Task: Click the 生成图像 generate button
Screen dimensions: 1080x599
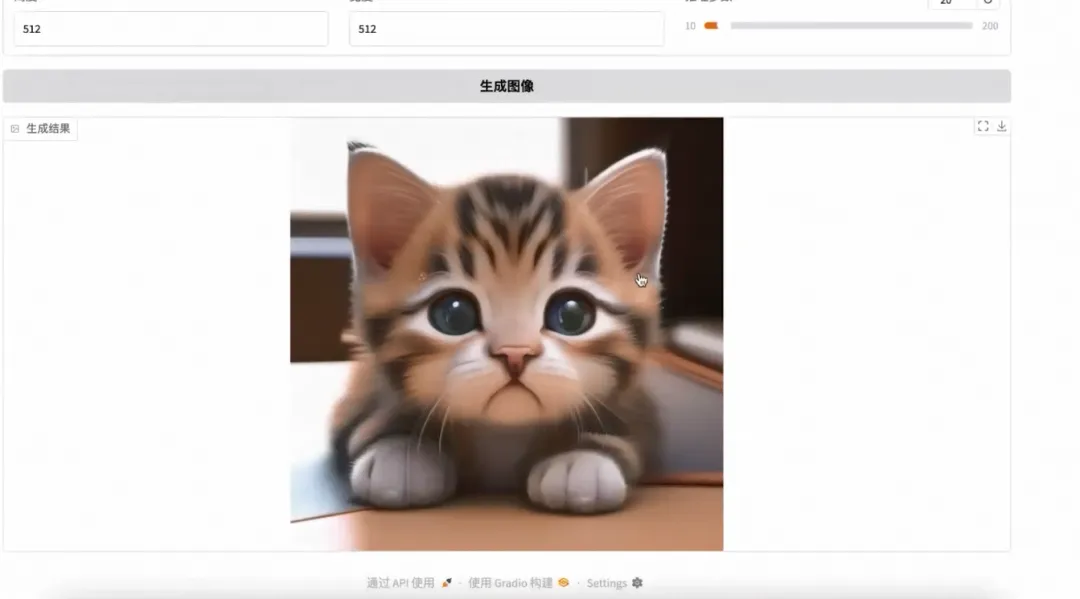Action: point(506,86)
